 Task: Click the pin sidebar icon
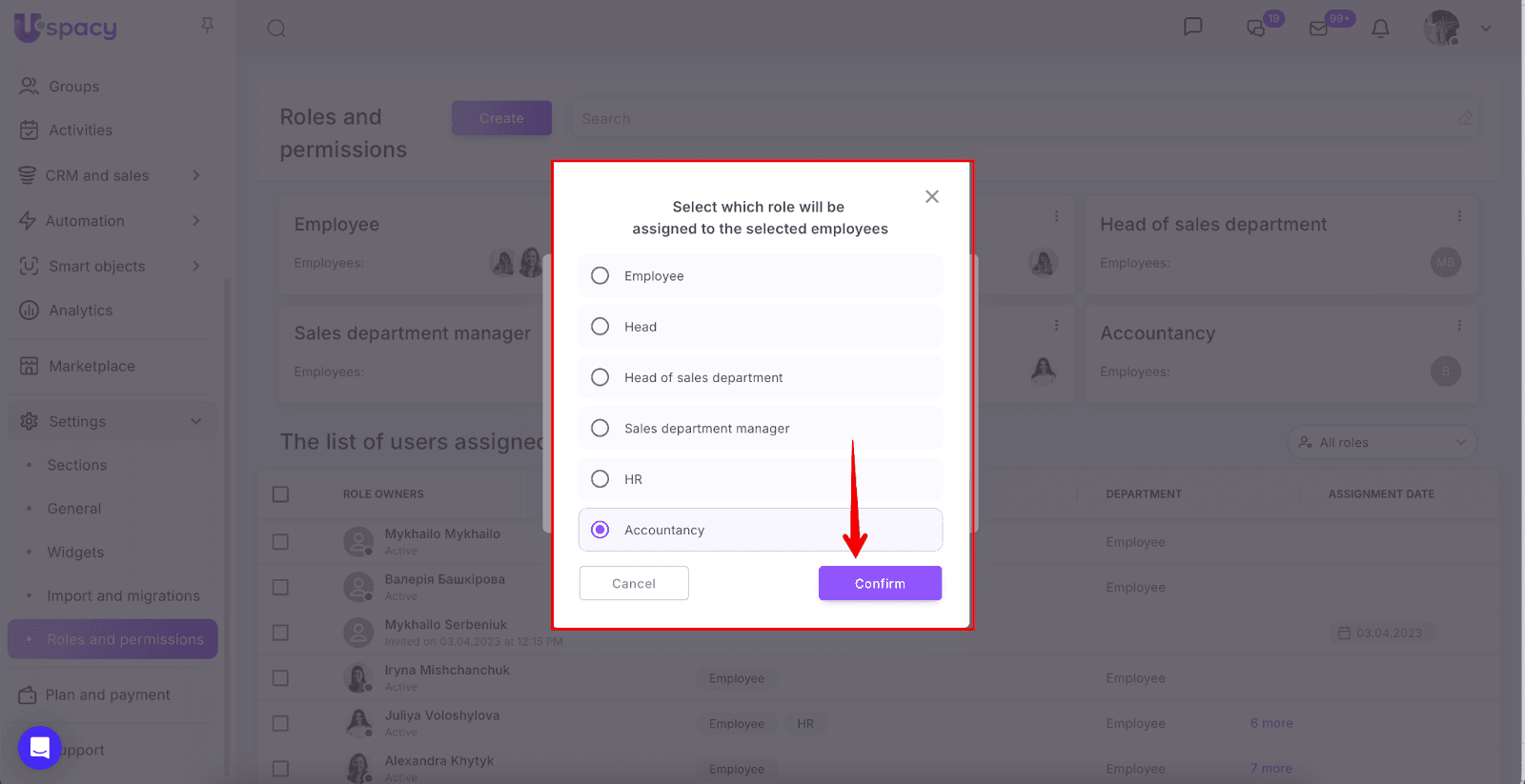click(x=208, y=26)
